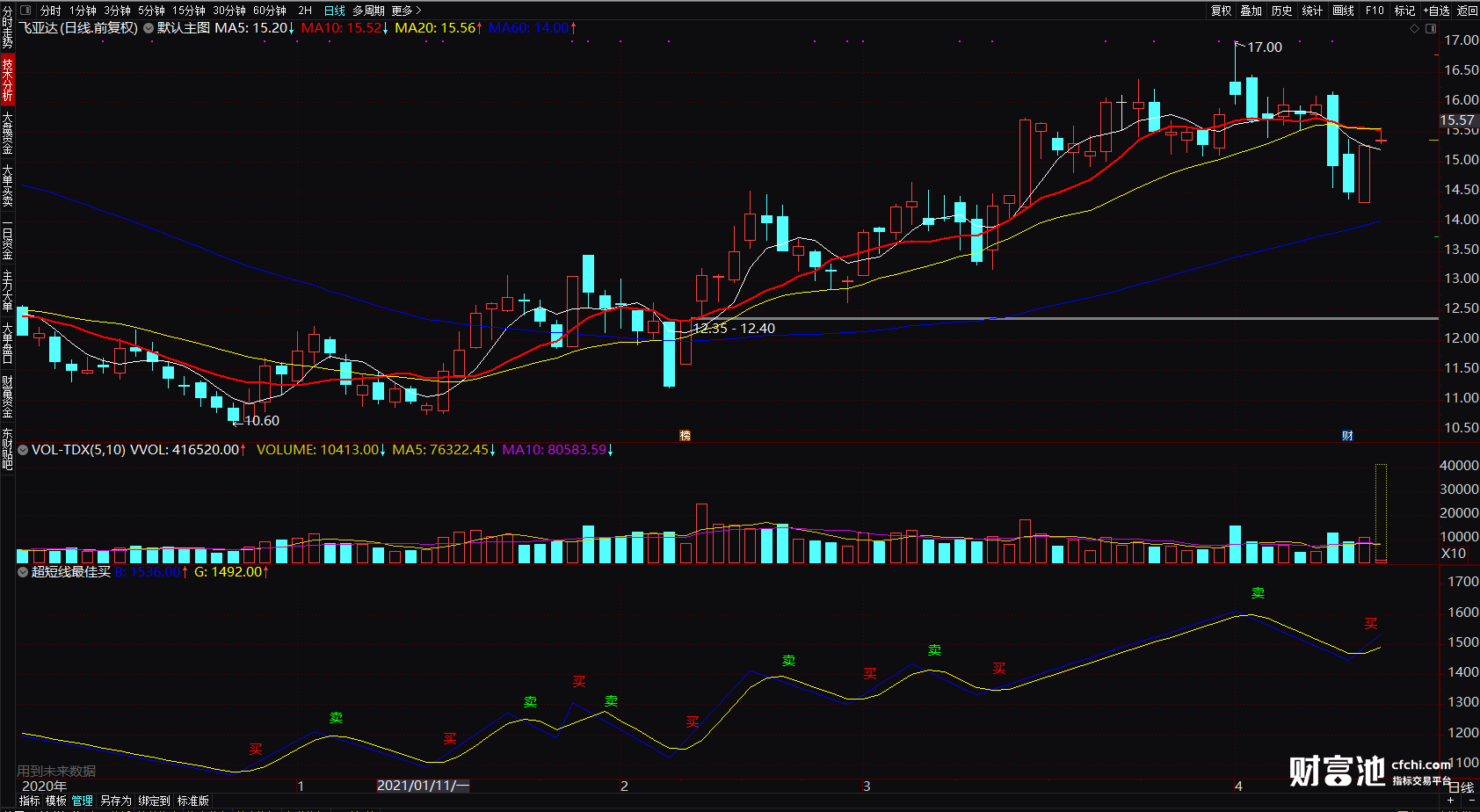Switch to the 1分钟 period
The image size is (1480, 812).
point(83,11)
